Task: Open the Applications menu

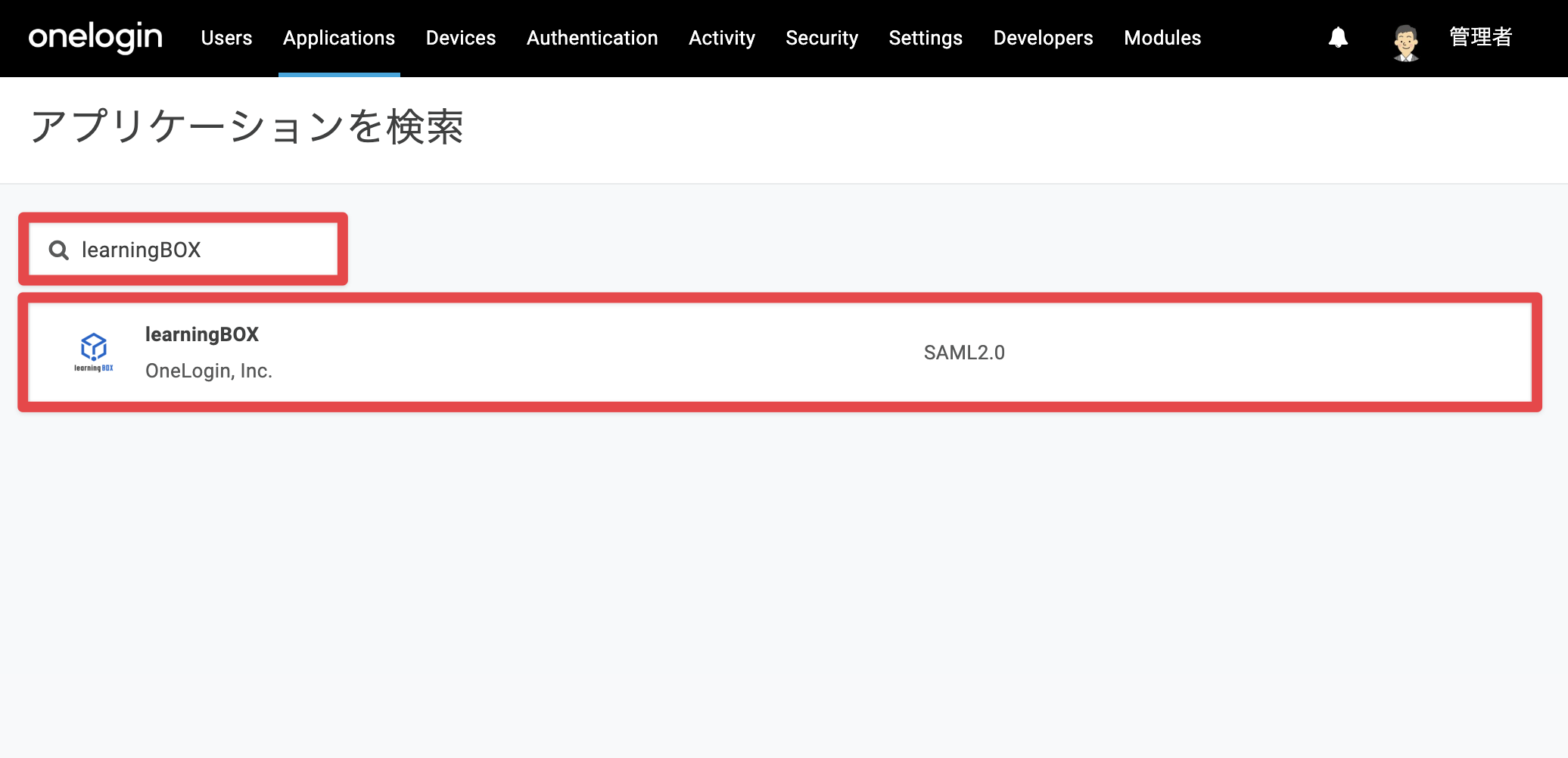Action: tap(339, 38)
